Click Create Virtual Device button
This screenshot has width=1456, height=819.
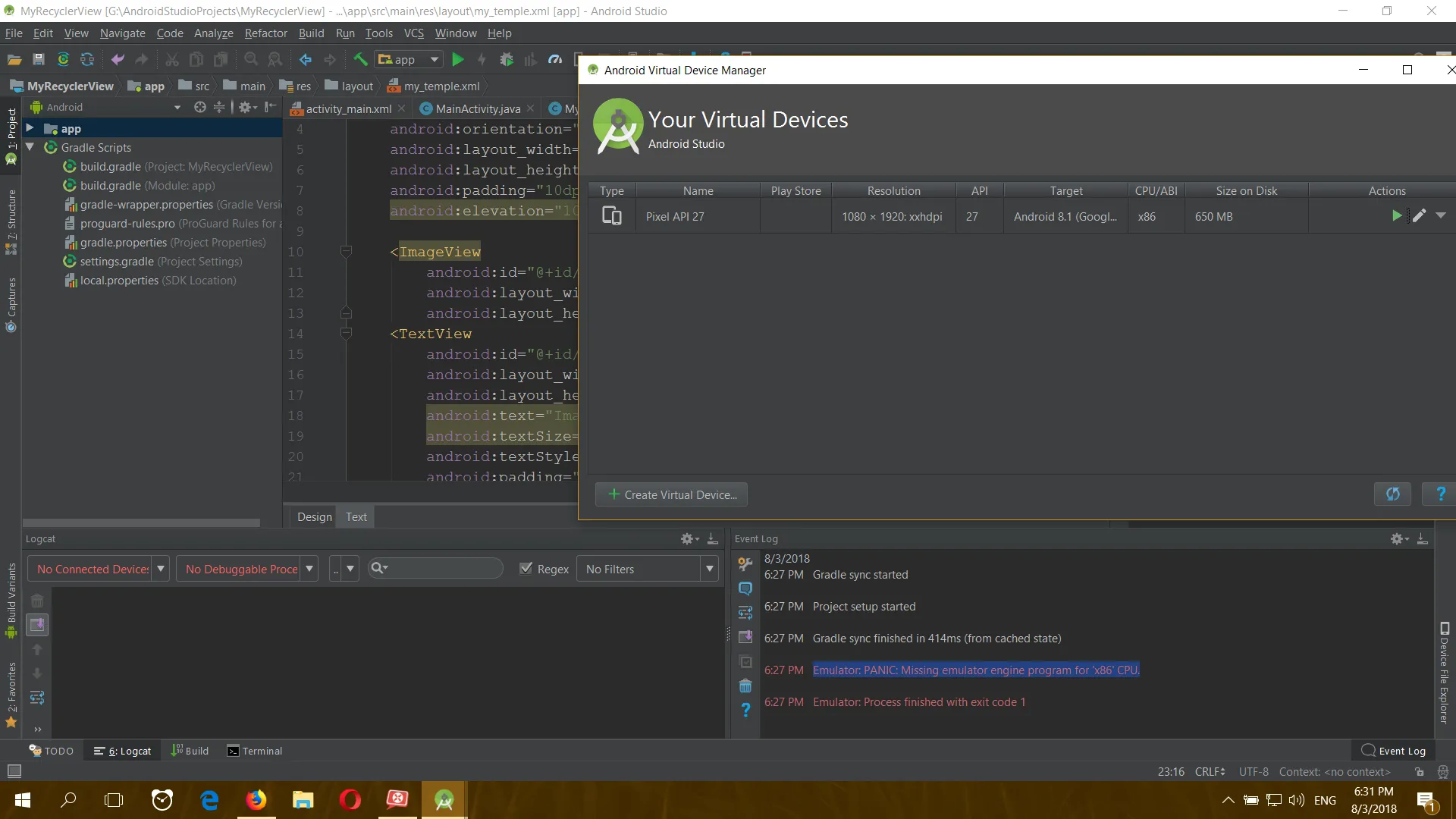tap(671, 494)
